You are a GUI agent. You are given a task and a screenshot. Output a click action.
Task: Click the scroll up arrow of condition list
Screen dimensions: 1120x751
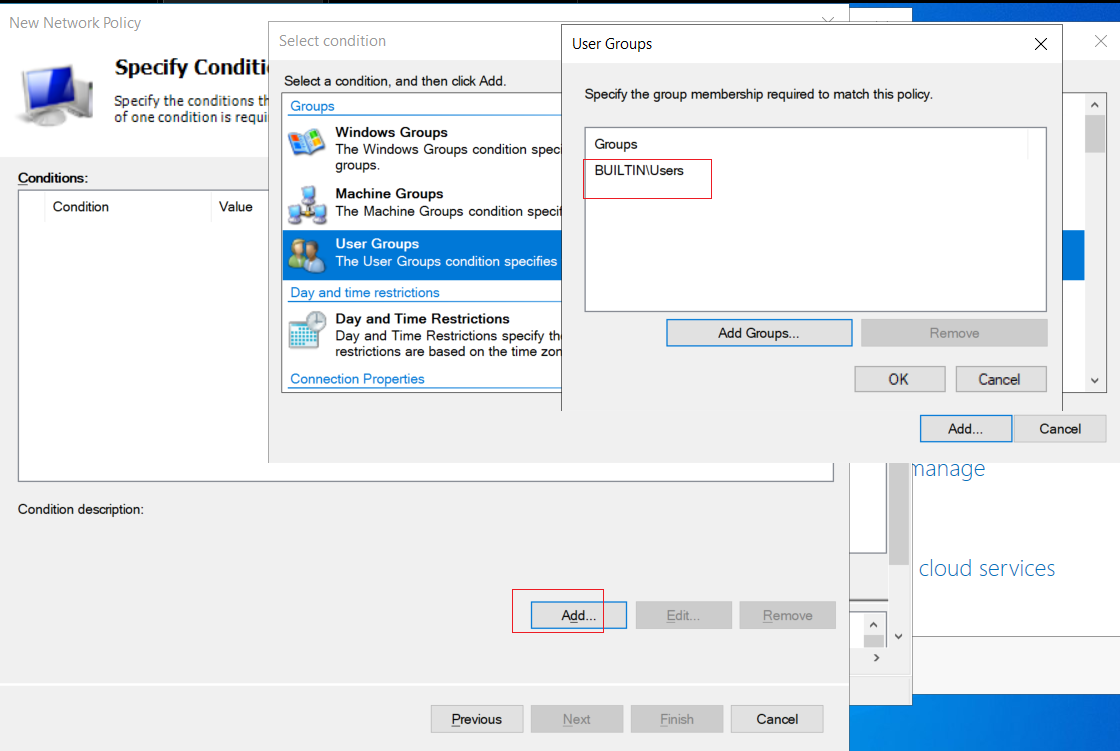[x=1094, y=105]
